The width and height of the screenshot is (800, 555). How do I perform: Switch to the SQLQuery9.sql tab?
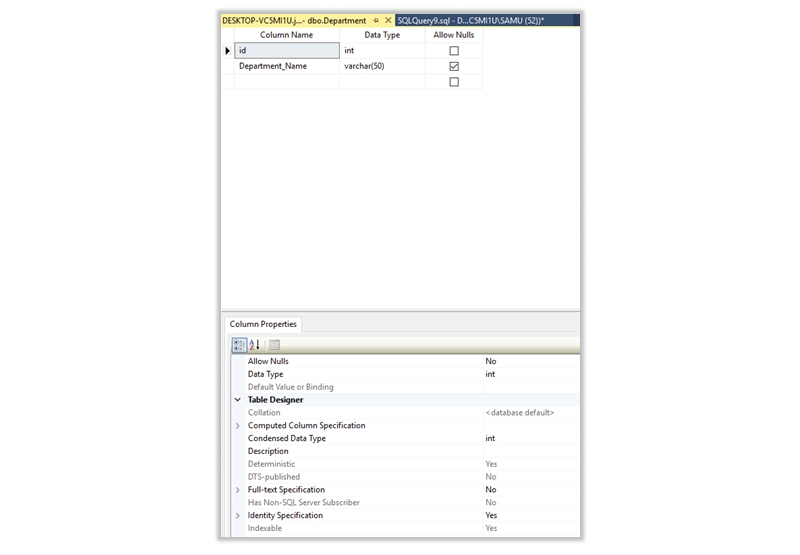471,20
